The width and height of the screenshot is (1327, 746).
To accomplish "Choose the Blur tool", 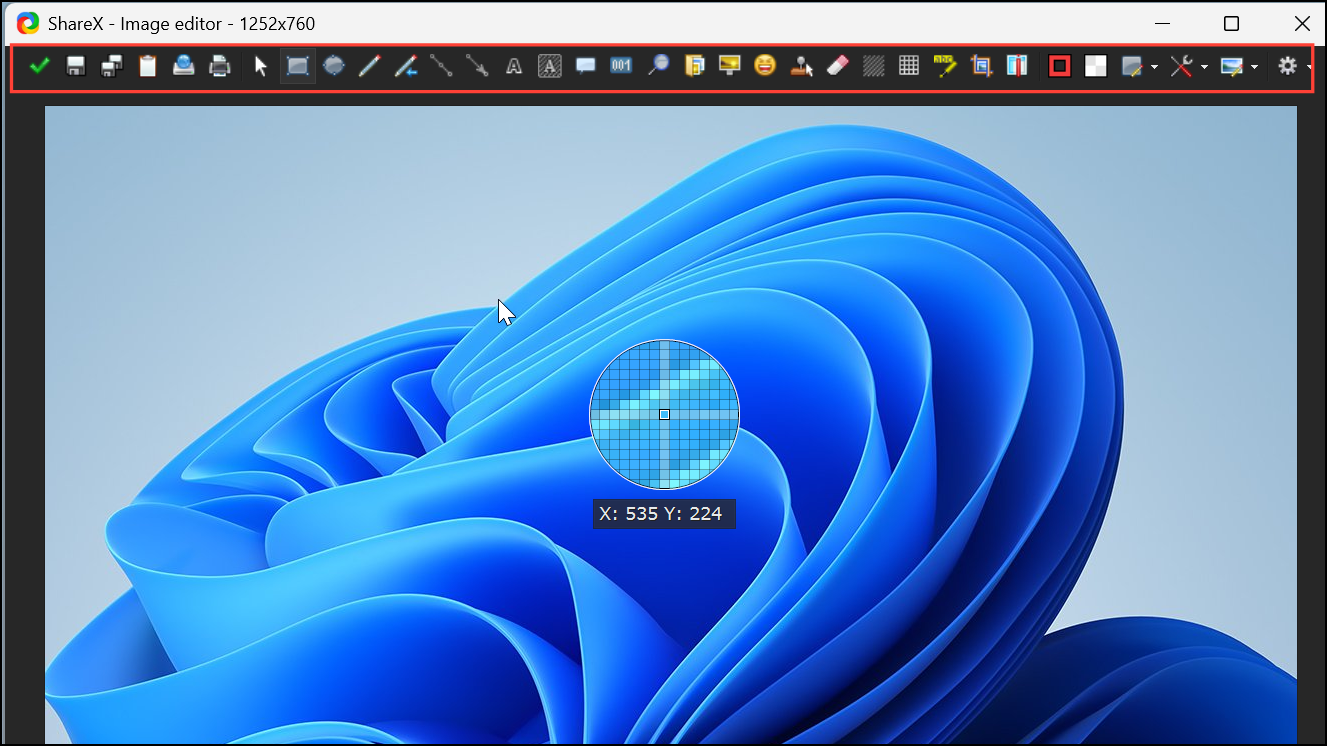I will coord(874,66).
